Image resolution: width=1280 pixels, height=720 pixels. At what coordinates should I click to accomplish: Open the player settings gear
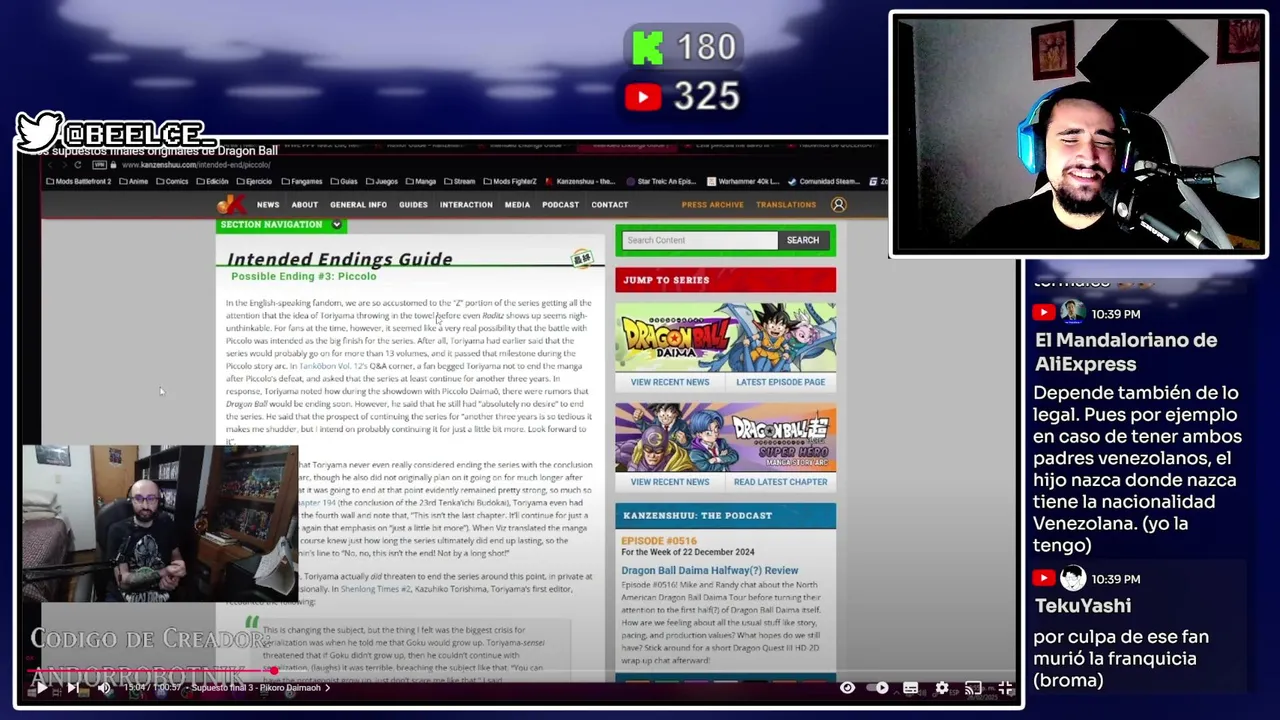[942, 688]
